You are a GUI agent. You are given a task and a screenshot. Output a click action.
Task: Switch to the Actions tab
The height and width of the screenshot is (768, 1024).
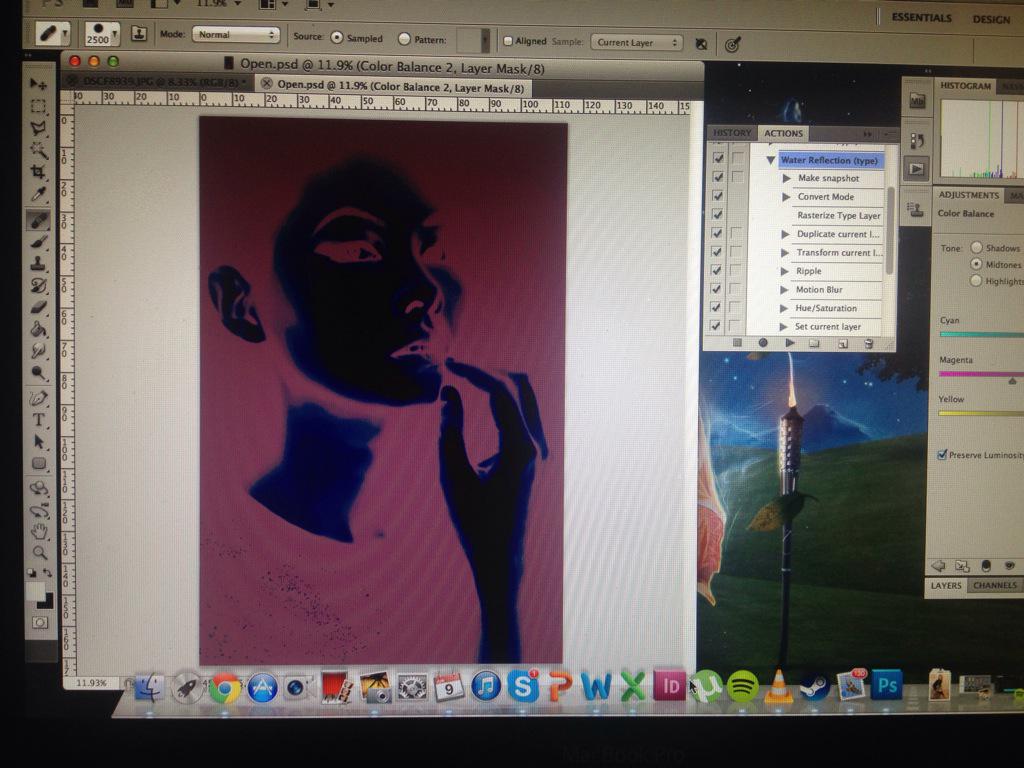click(x=783, y=133)
